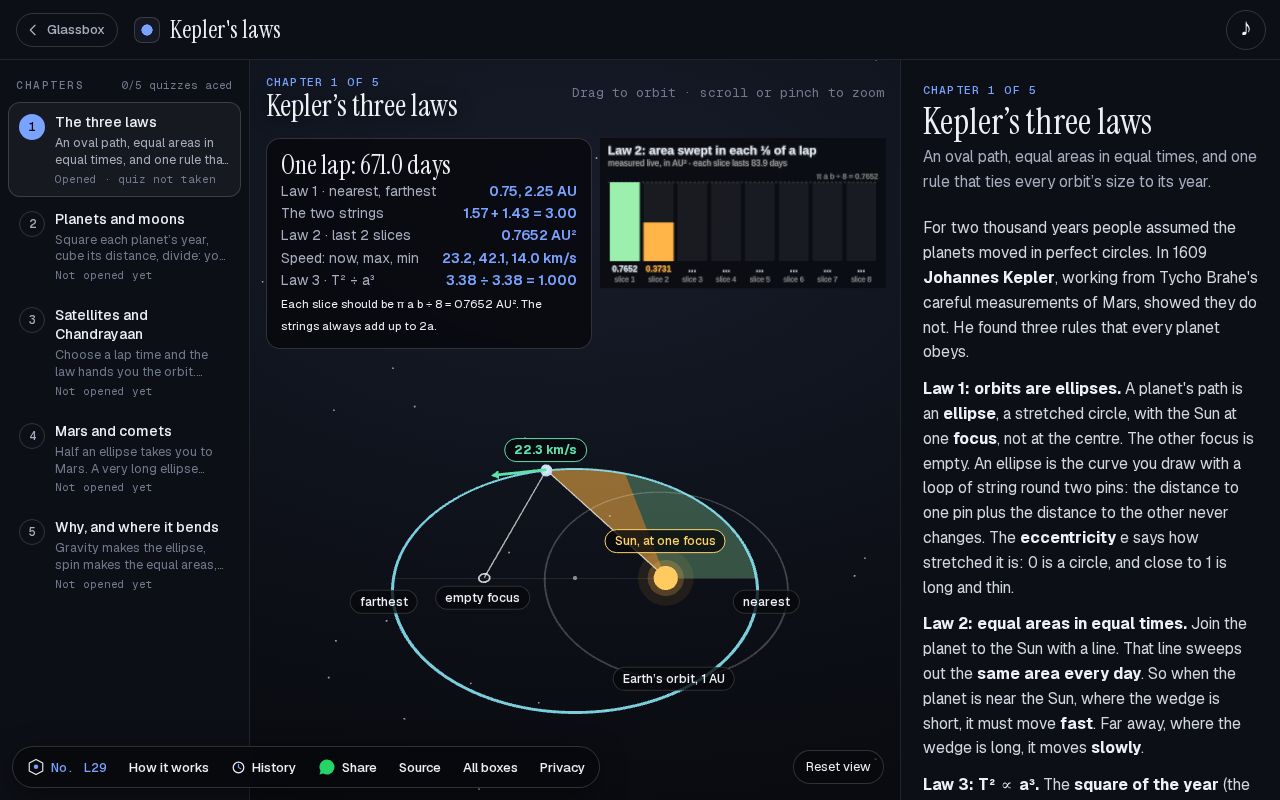Open chapter Satellites and Chandrayaan
This screenshot has height=800, width=1280.
[x=124, y=353]
